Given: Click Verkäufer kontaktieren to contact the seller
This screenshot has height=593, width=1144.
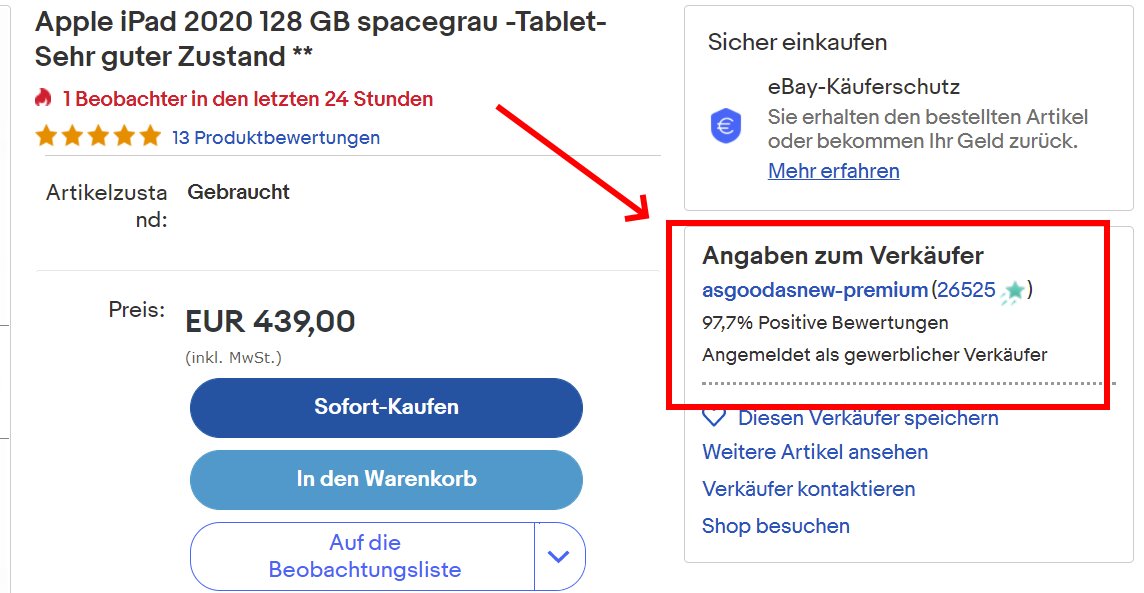Looking at the screenshot, I should (x=807, y=489).
